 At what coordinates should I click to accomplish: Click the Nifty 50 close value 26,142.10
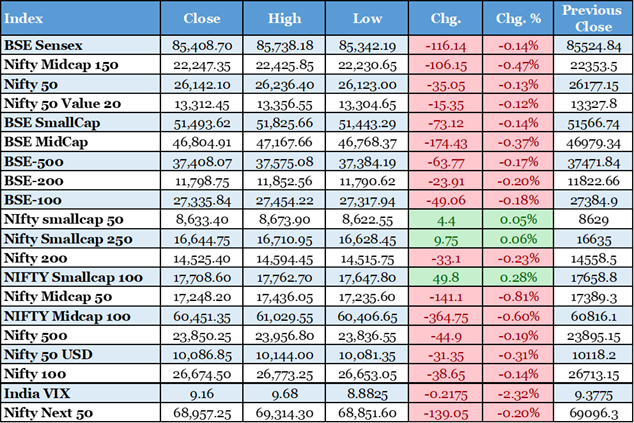(x=205, y=83)
